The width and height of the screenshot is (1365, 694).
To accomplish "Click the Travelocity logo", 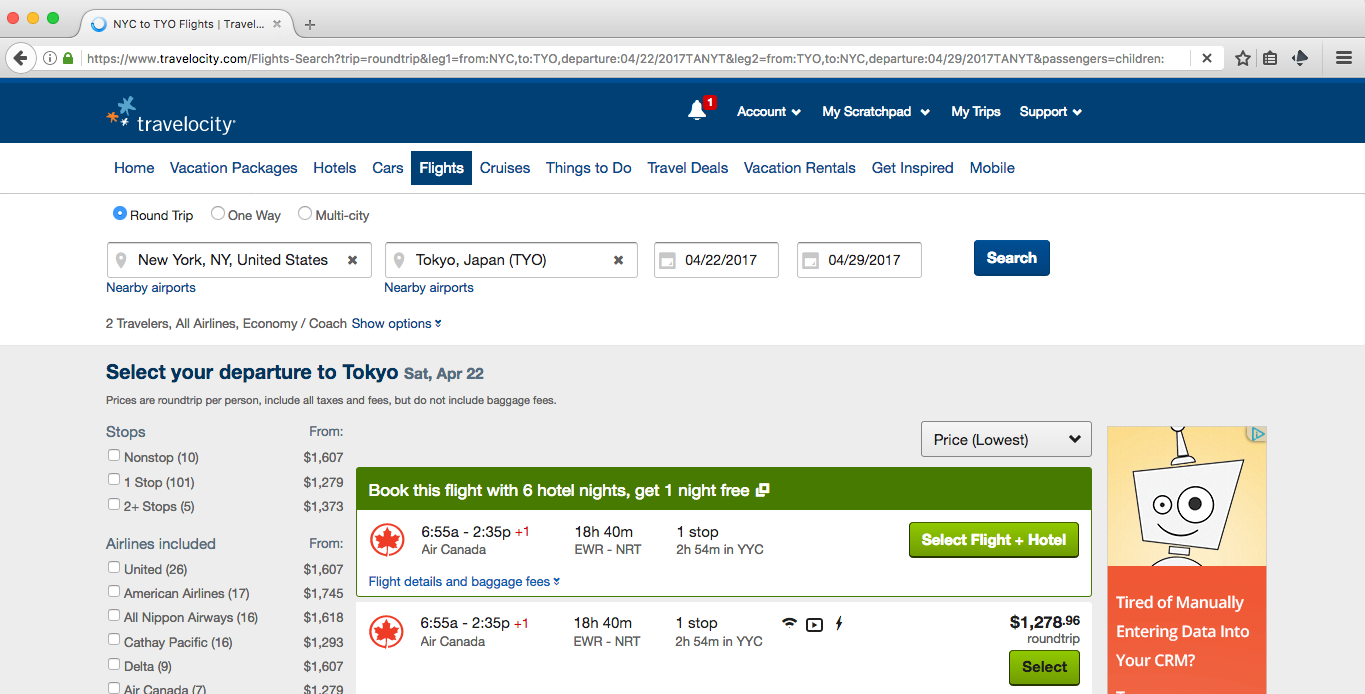I will point(171,115).
